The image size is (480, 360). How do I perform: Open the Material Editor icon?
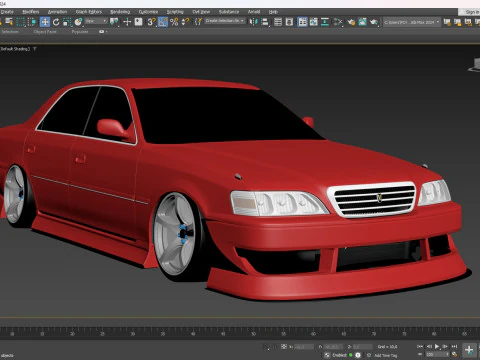338,22
